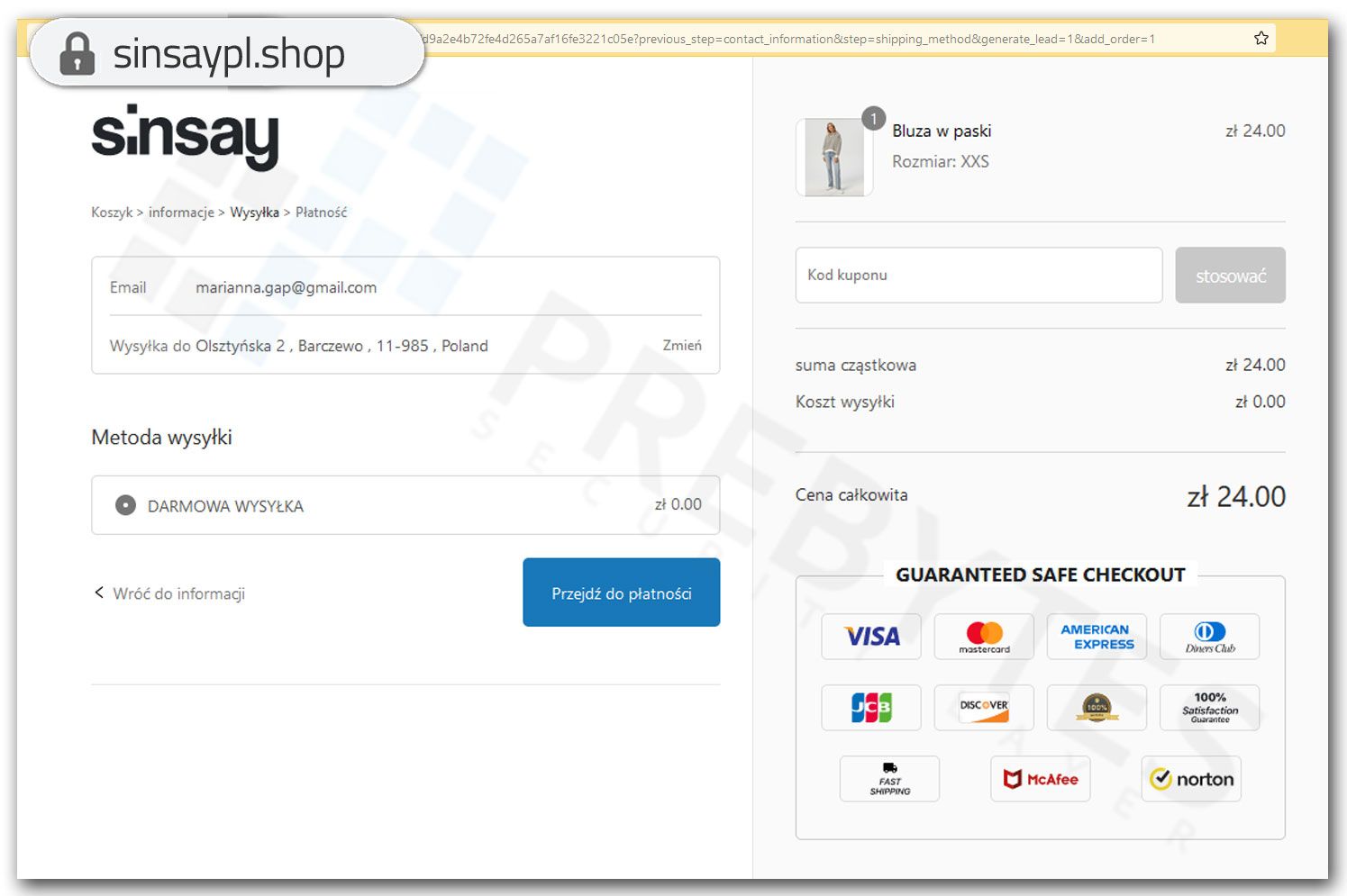
Task: Click the Fast Shipping truck badge
Action: click(x=889, y=779)
